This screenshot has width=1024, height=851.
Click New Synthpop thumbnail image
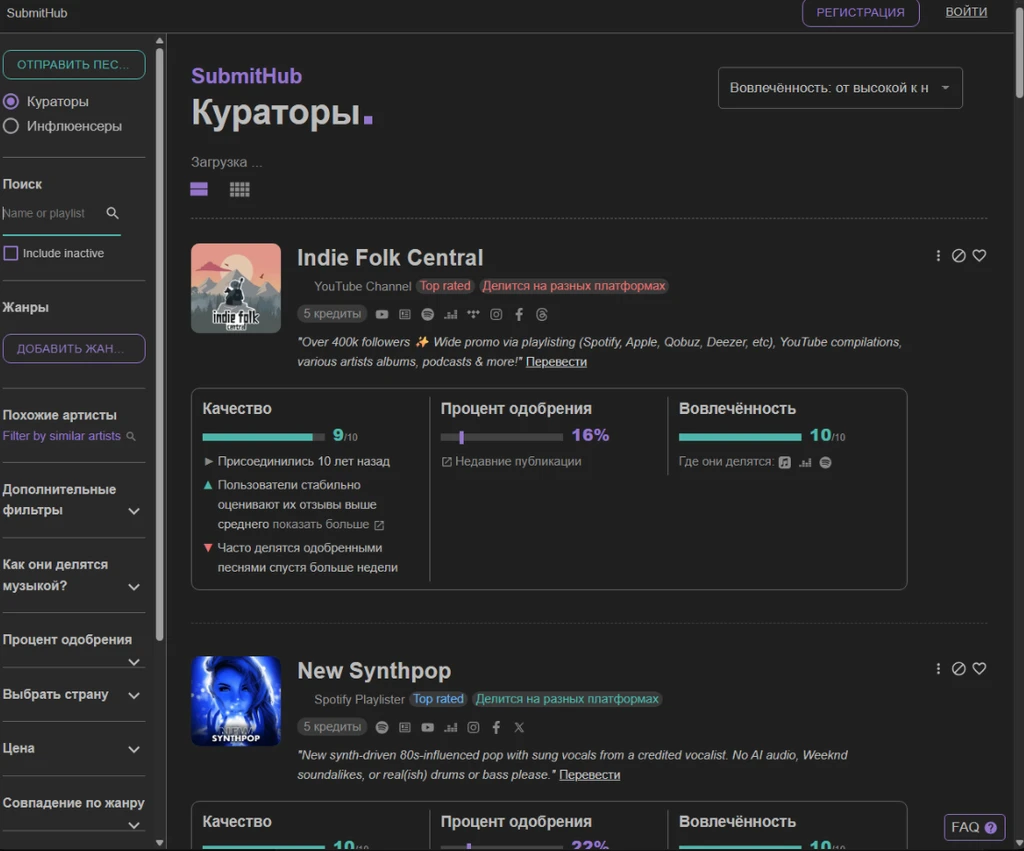coord(236,701)
